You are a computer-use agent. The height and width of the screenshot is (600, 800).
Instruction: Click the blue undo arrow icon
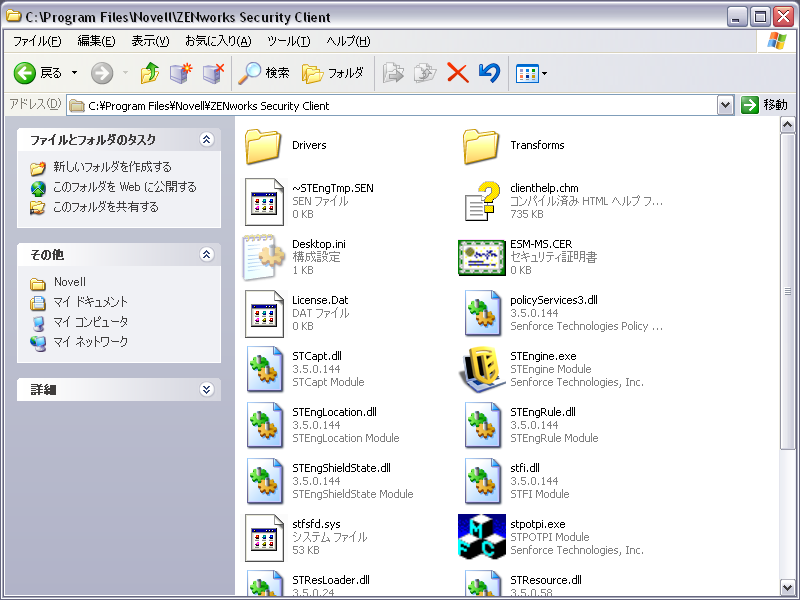[489, 73]
